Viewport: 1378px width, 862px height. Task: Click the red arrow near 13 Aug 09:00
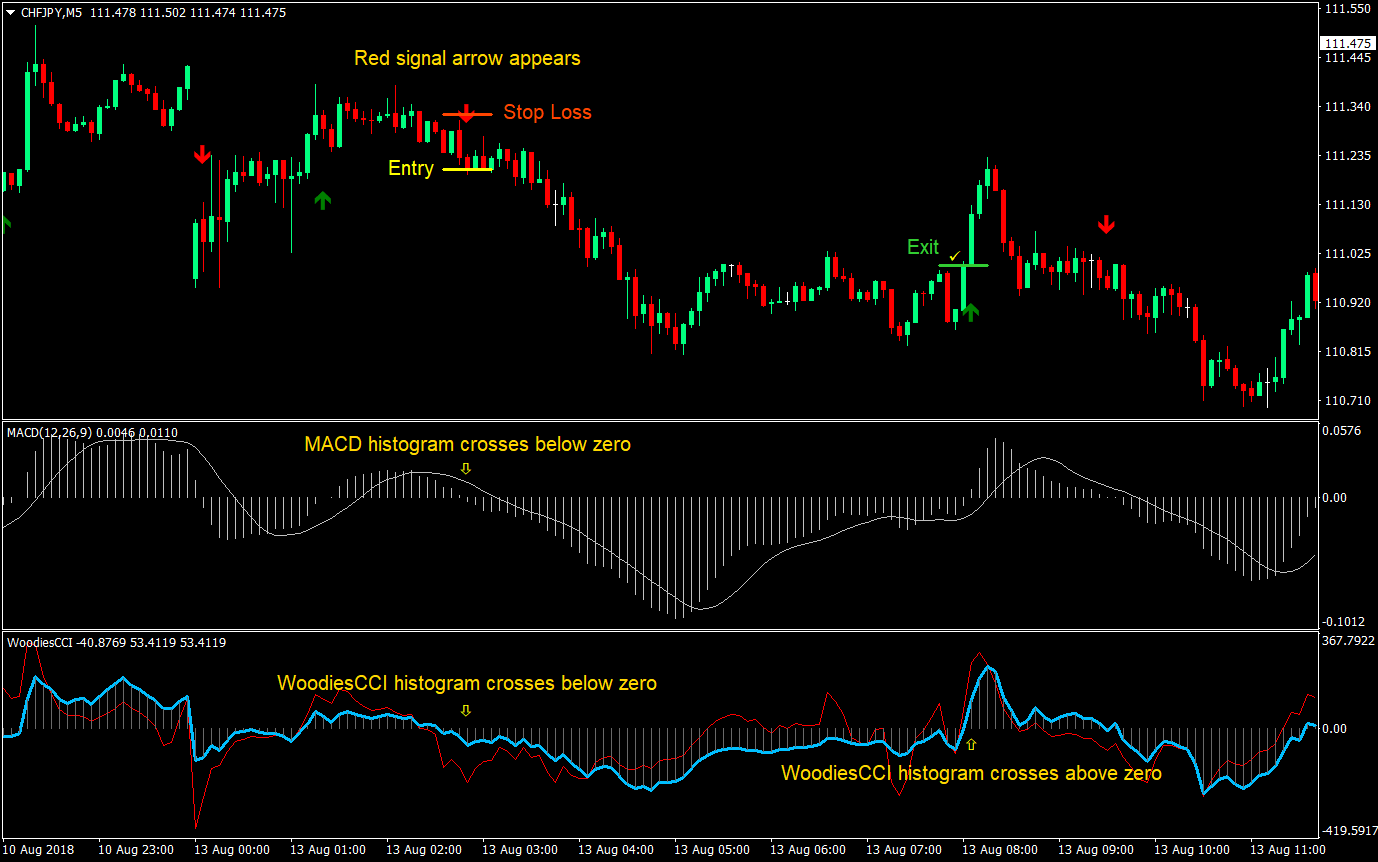pos(1106,224)
